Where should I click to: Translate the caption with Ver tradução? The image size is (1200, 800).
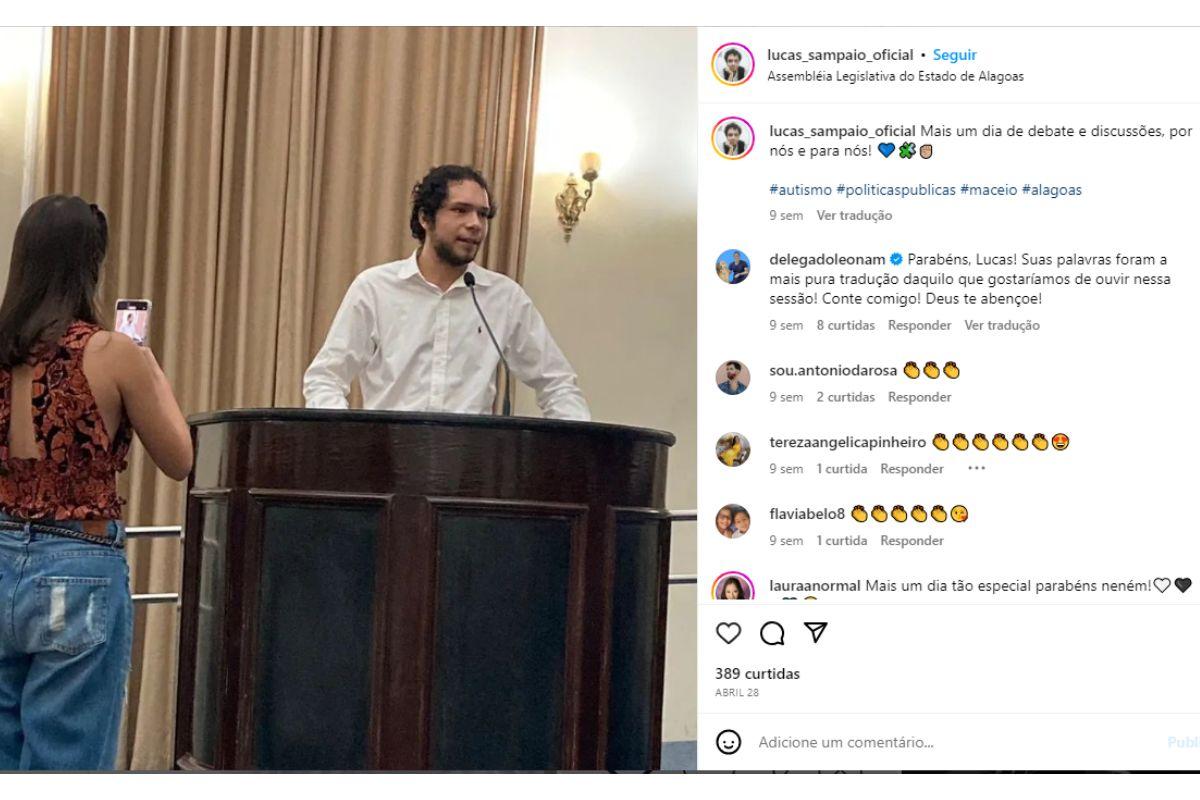click(x=854, y=215)
